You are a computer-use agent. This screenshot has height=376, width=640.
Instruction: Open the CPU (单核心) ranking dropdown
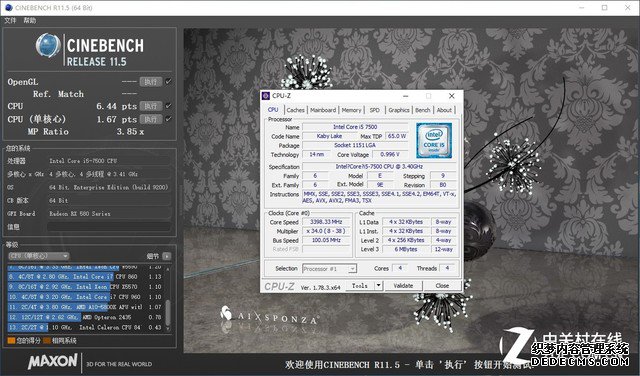(39, 256)
